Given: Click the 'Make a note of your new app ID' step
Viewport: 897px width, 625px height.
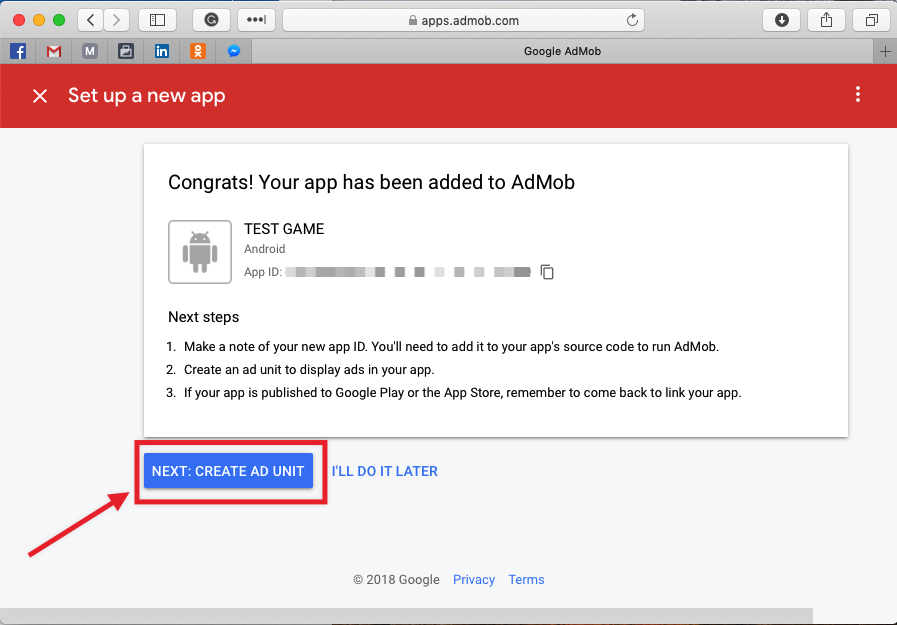Looking at the screenshot, I should click(451, 347).
